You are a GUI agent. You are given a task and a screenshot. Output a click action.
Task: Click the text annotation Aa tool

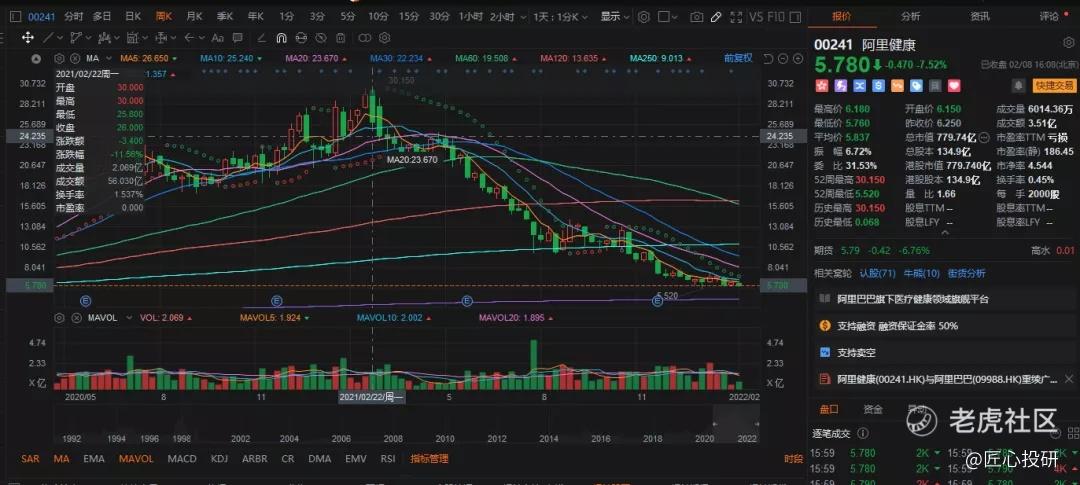(x=218, y=38)
